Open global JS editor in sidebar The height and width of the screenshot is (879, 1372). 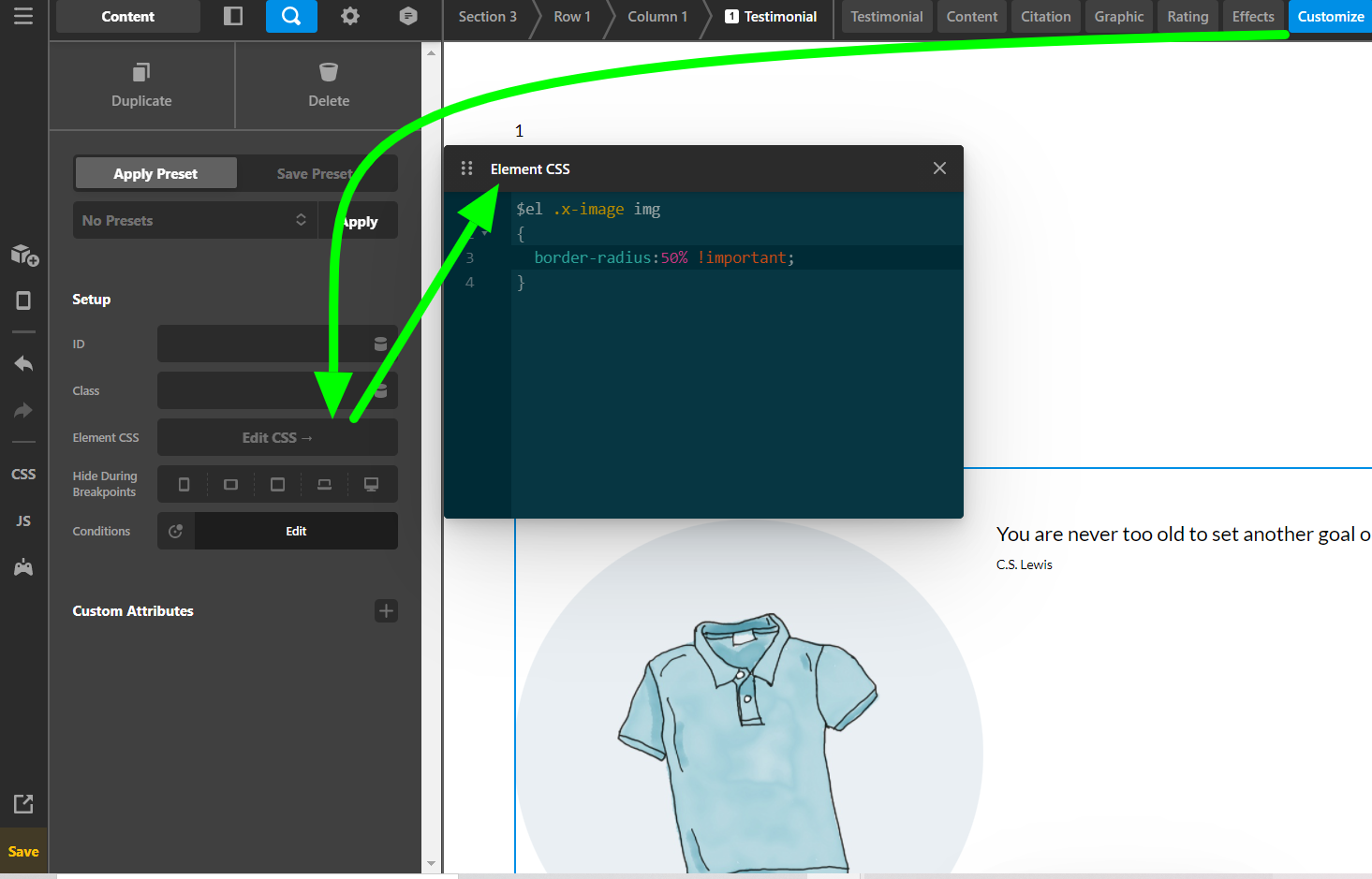pos(23,521)
